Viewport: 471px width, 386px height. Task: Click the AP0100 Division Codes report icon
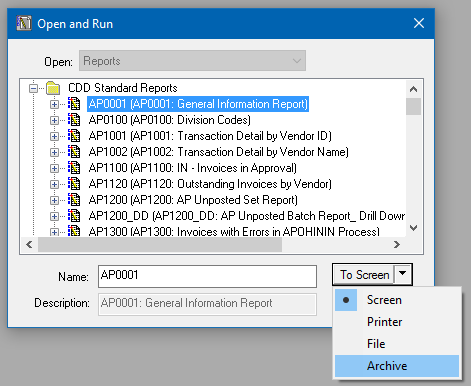pyautogui.click(x=74, y=120)
